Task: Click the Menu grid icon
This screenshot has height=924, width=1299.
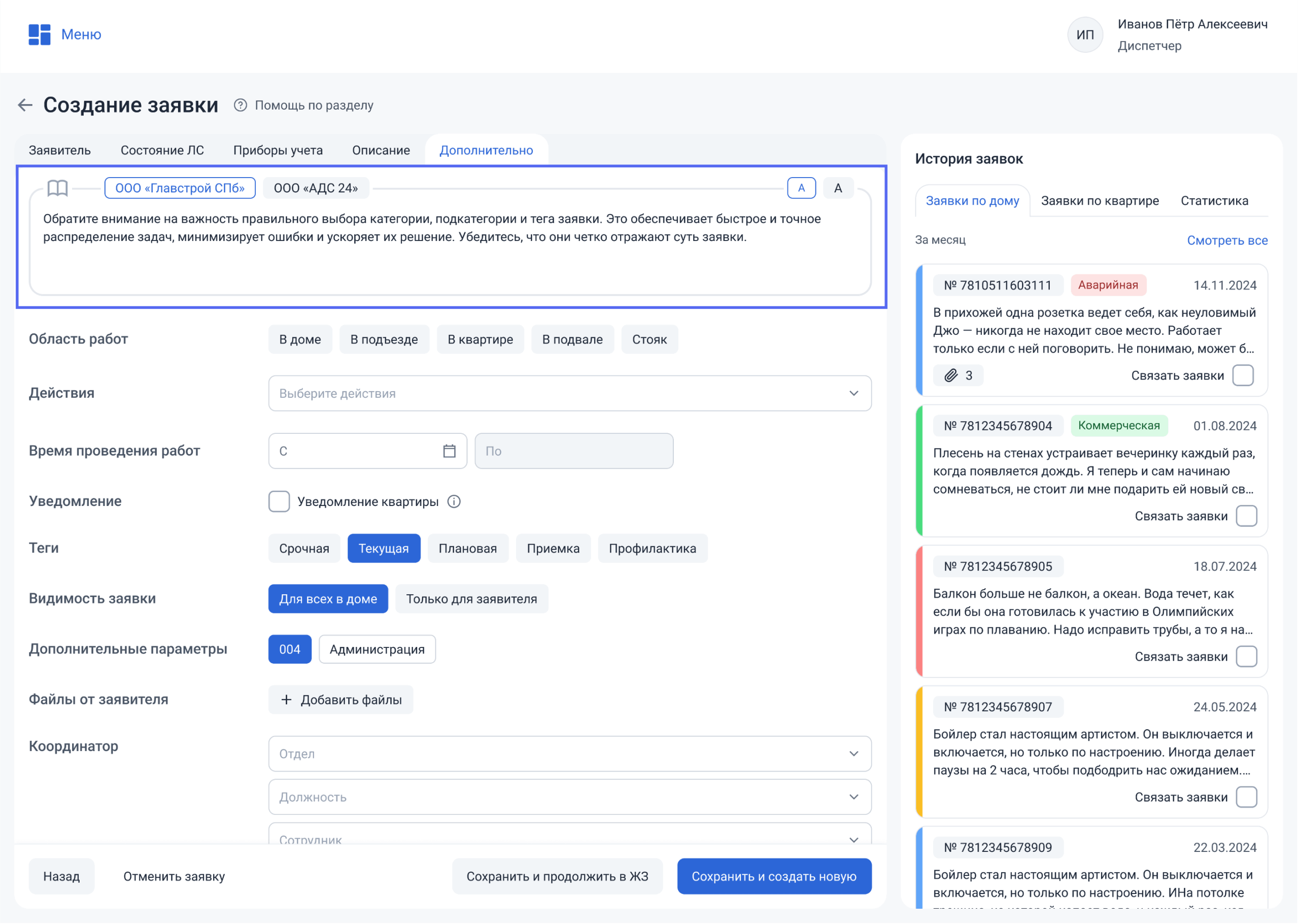Action: (39, 35)
